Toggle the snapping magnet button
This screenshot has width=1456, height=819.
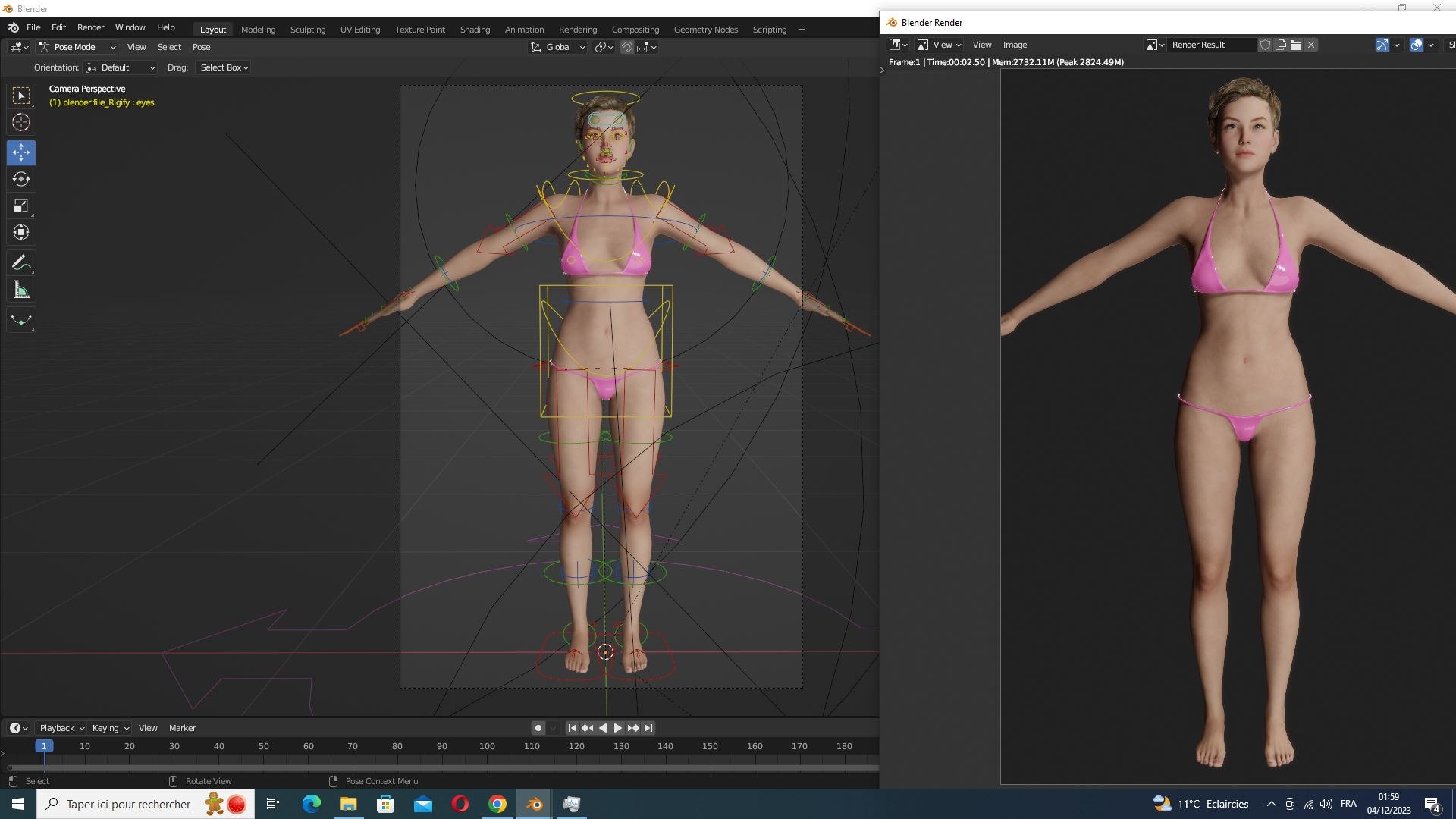[x=627, y=47]
